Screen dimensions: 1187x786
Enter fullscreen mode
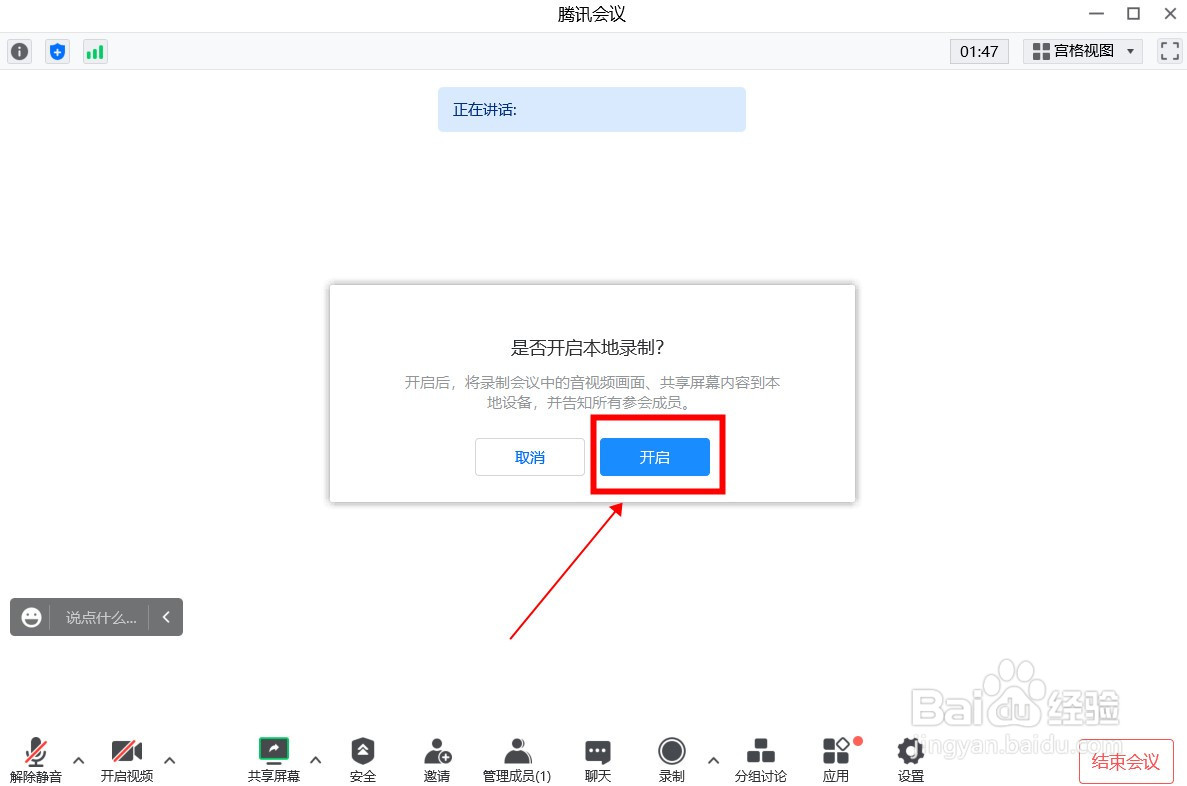tap(1168, 51)
